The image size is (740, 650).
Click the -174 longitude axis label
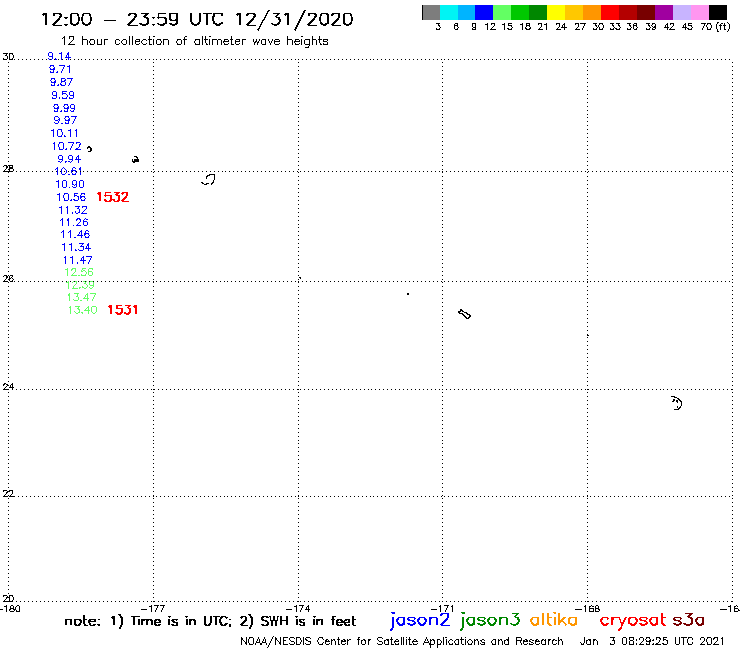(298, 608)
